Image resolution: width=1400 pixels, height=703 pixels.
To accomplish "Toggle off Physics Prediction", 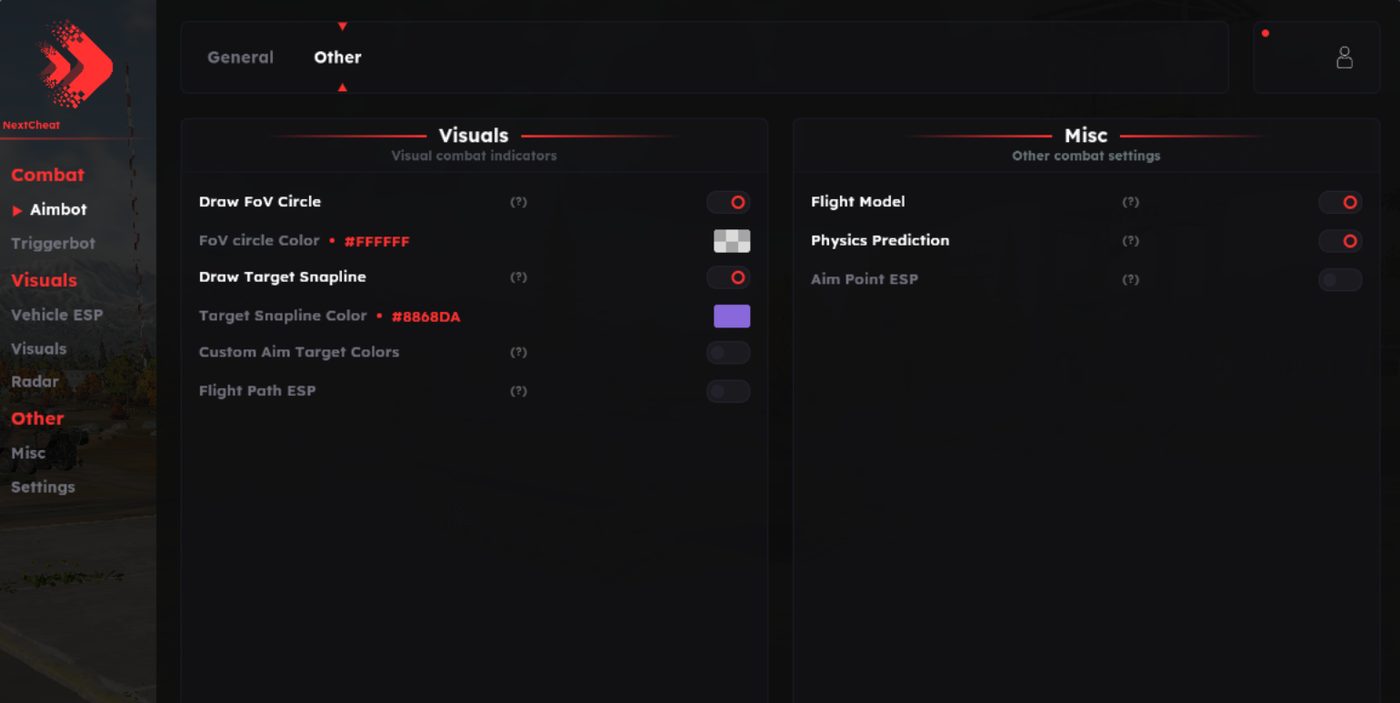I will (x=1340, y=241).
